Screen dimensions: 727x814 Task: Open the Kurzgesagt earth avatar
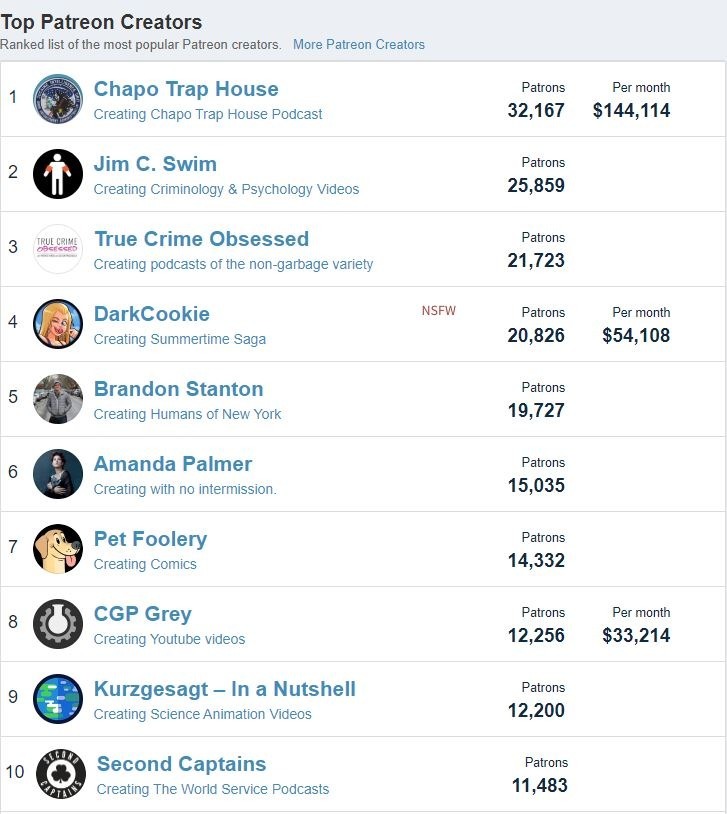pyautogui.click(x=58, y=699)
